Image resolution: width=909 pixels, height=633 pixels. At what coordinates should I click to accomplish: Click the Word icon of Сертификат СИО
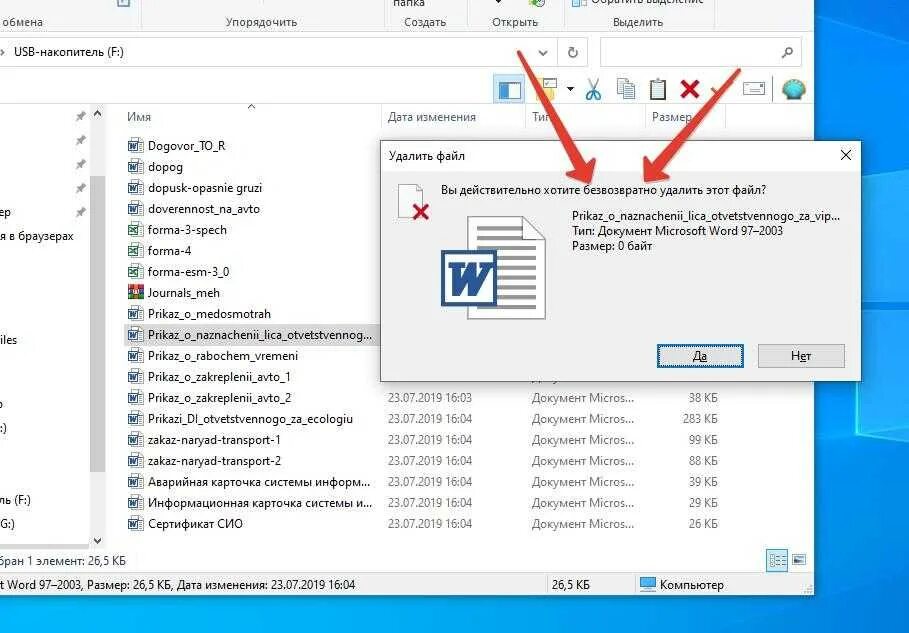[135, 523]
